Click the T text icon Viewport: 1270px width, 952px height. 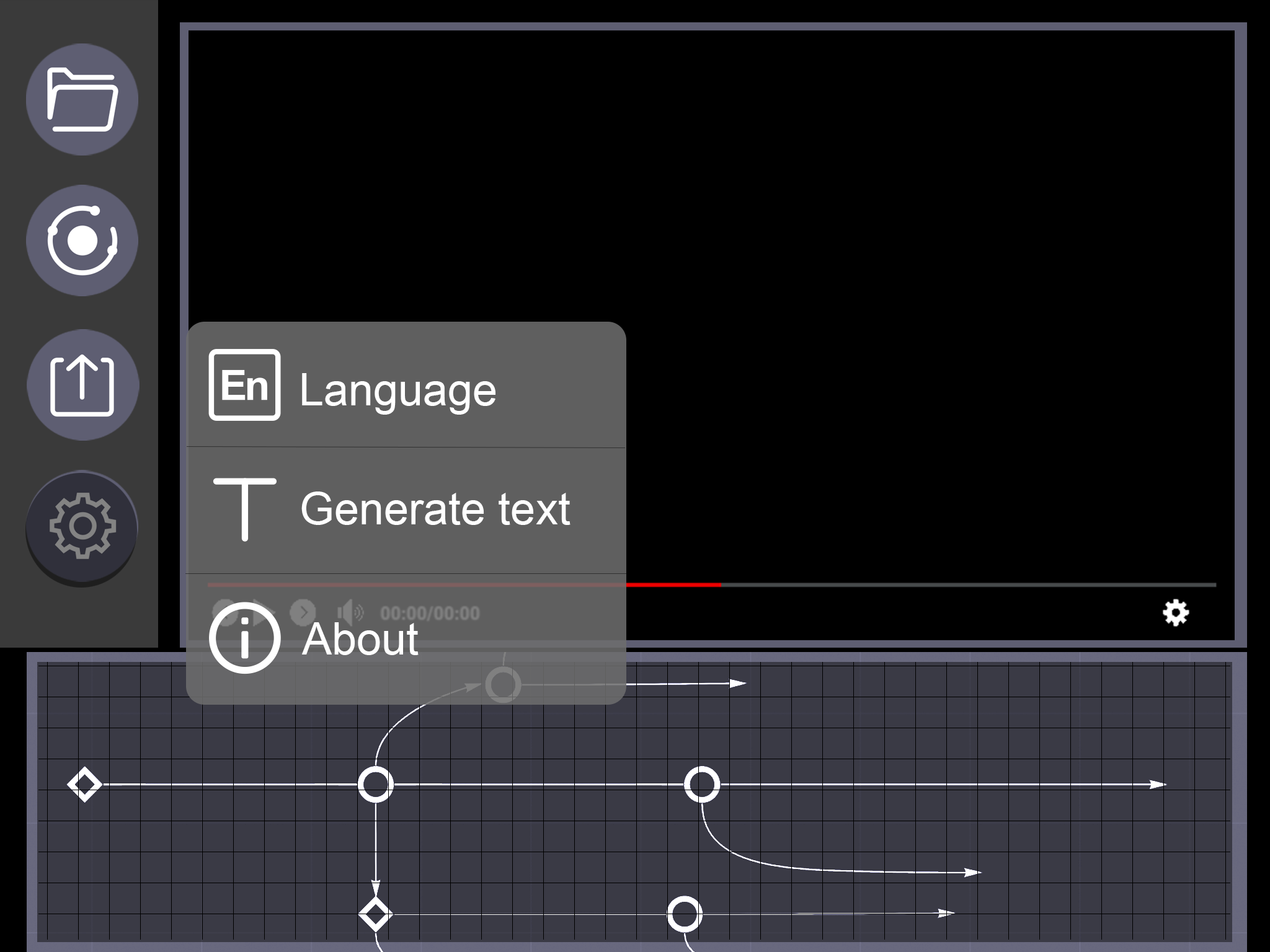244,509
